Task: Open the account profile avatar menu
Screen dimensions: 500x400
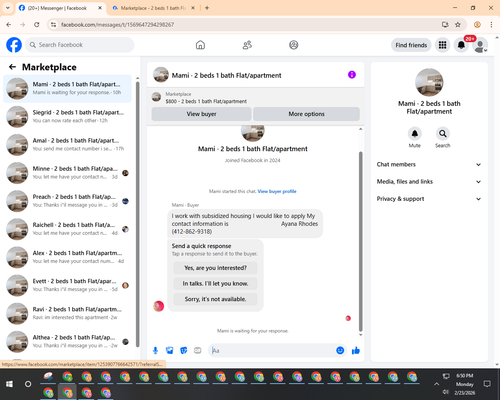Action: coord(480,45)
